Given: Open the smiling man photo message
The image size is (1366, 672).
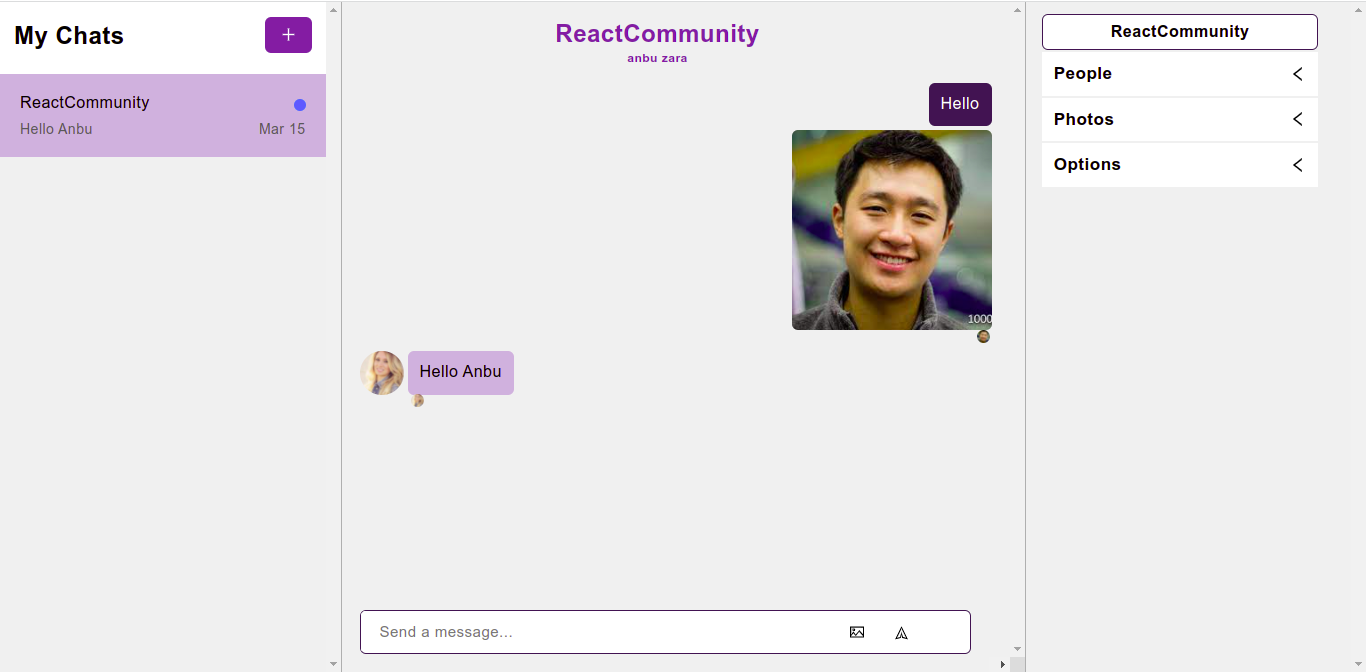Looking at the screenshot, I should [891, 230].
